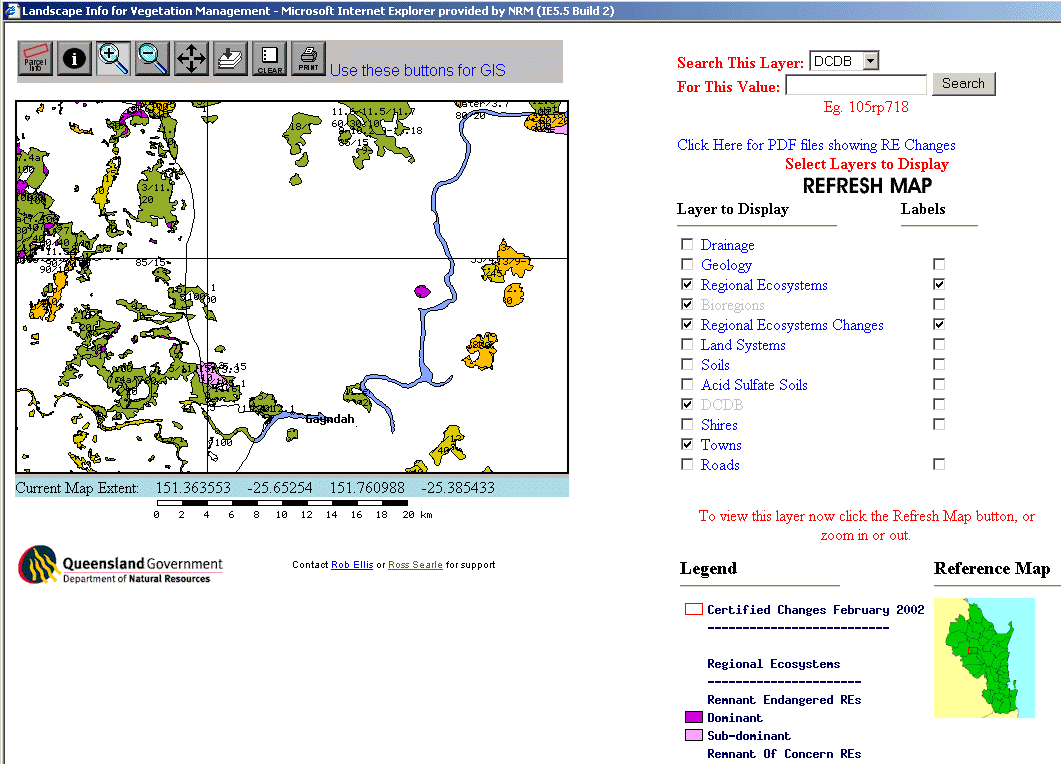Screen dimensions: 1061x764
Task: Open the Search This Layer dropdown
Action: pyautogui.click(x=870, y=62)
